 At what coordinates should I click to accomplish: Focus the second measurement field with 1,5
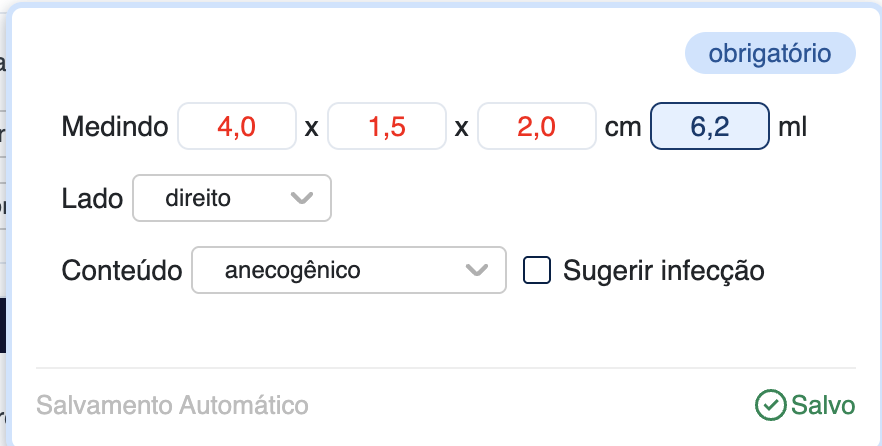[x=387, y=127]
